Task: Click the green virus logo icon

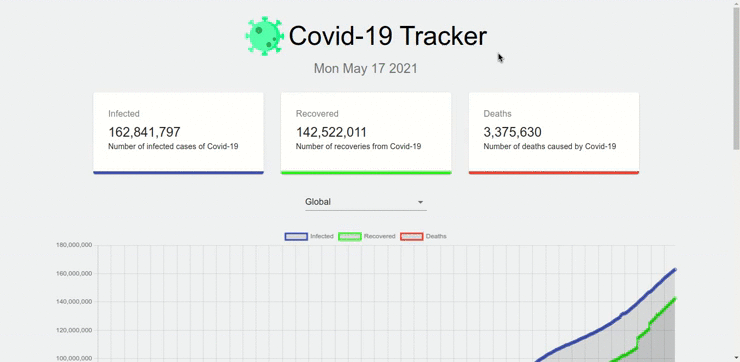Action: click(264, 36)
